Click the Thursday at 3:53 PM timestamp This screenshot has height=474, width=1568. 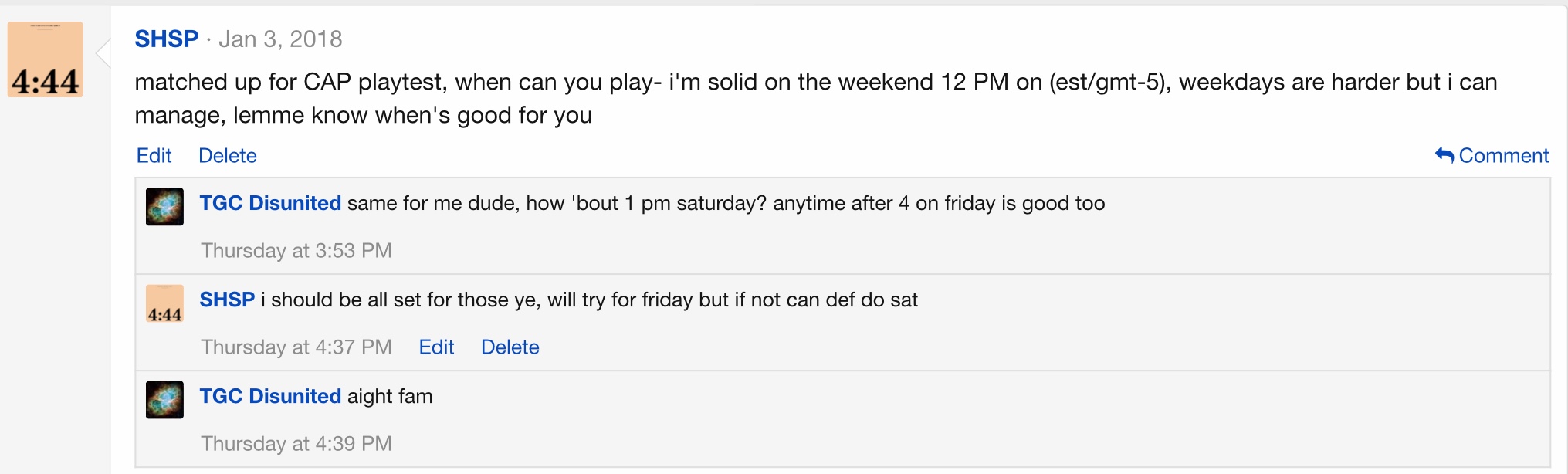point(296,251)
